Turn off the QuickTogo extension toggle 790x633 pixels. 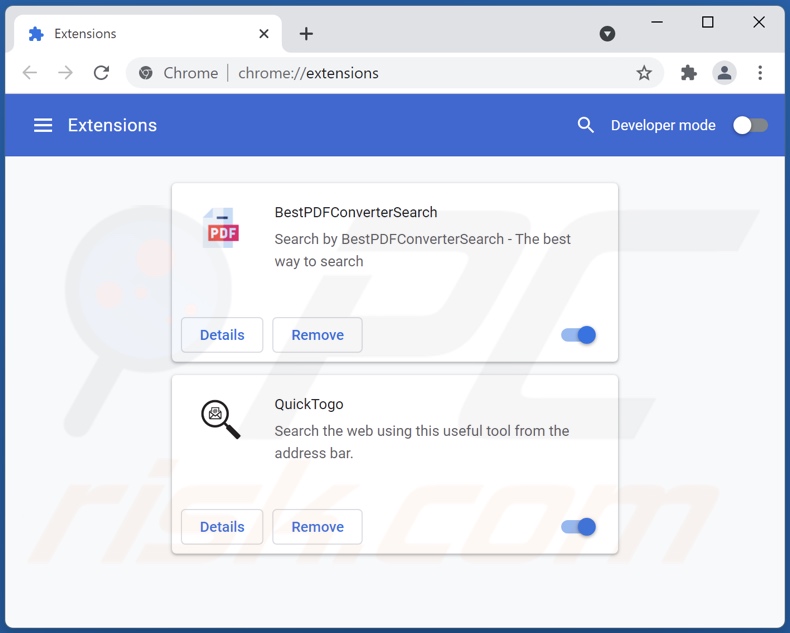click(x=579, y=527)
